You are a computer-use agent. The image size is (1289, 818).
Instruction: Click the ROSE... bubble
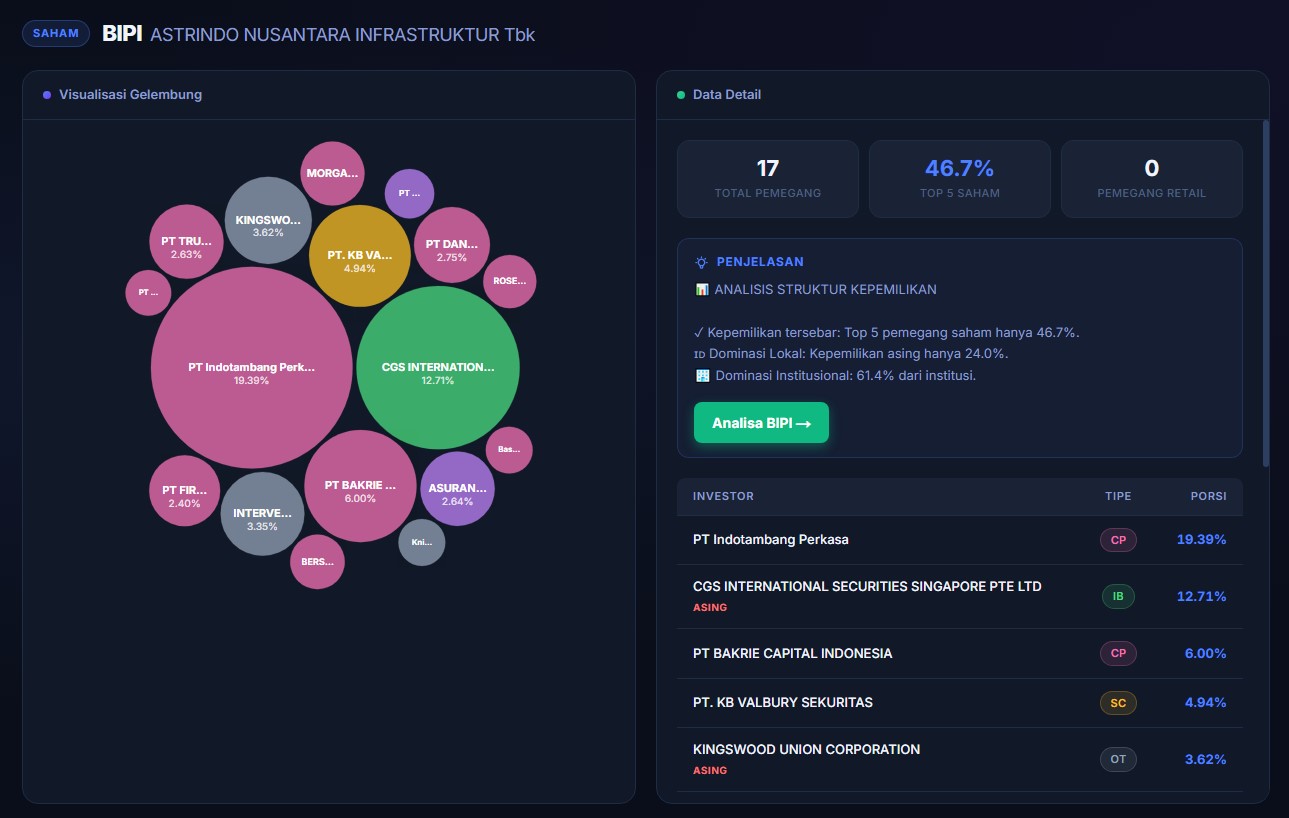pos(510,281)
